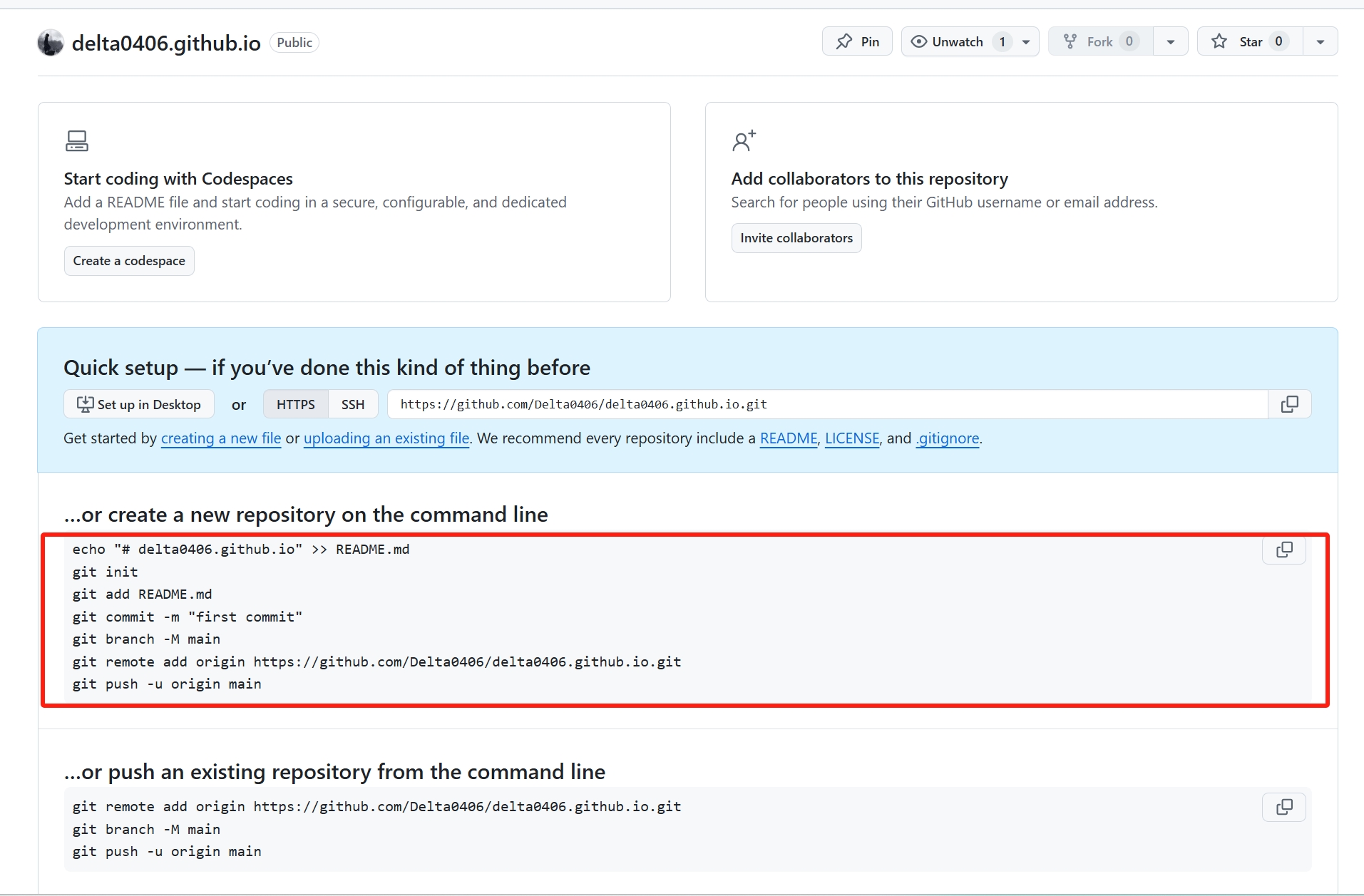Click the Public visibility badge
The image size is (1364, 896).
pos(294,43)
